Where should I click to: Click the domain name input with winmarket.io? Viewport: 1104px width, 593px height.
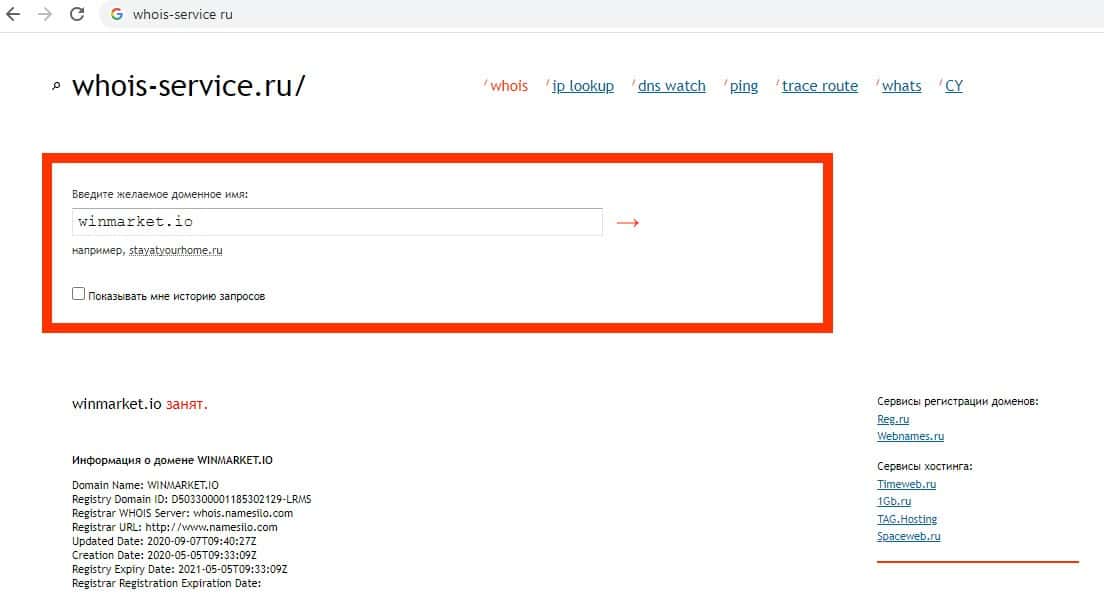click(x=337, y=222)
